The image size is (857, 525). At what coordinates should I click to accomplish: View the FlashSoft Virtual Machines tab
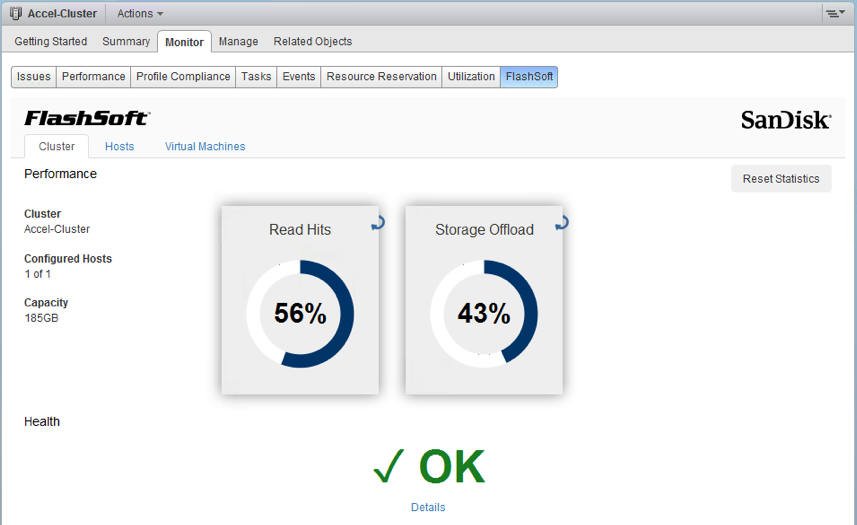[205, 146]
